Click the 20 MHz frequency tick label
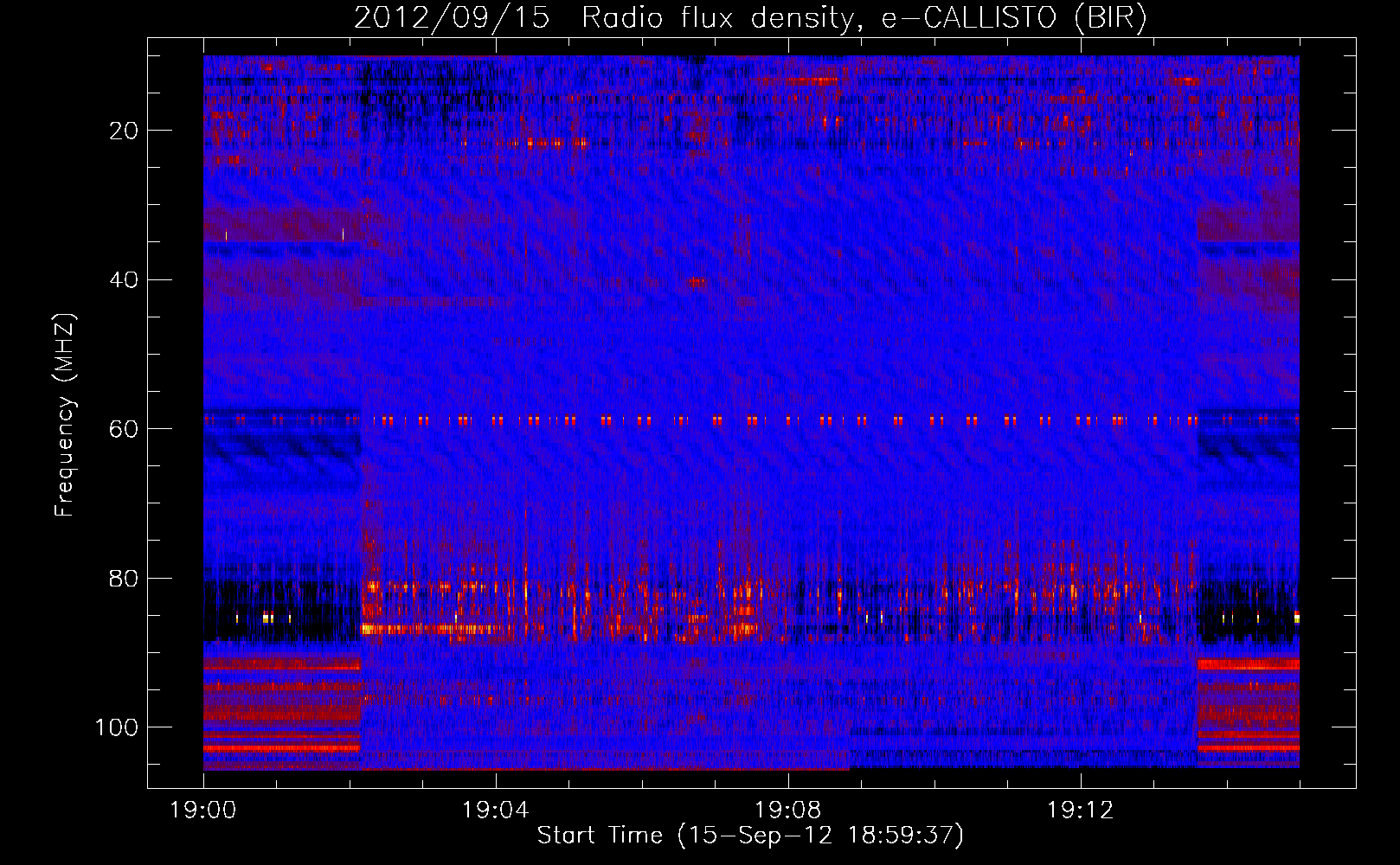 coord(124,131)
